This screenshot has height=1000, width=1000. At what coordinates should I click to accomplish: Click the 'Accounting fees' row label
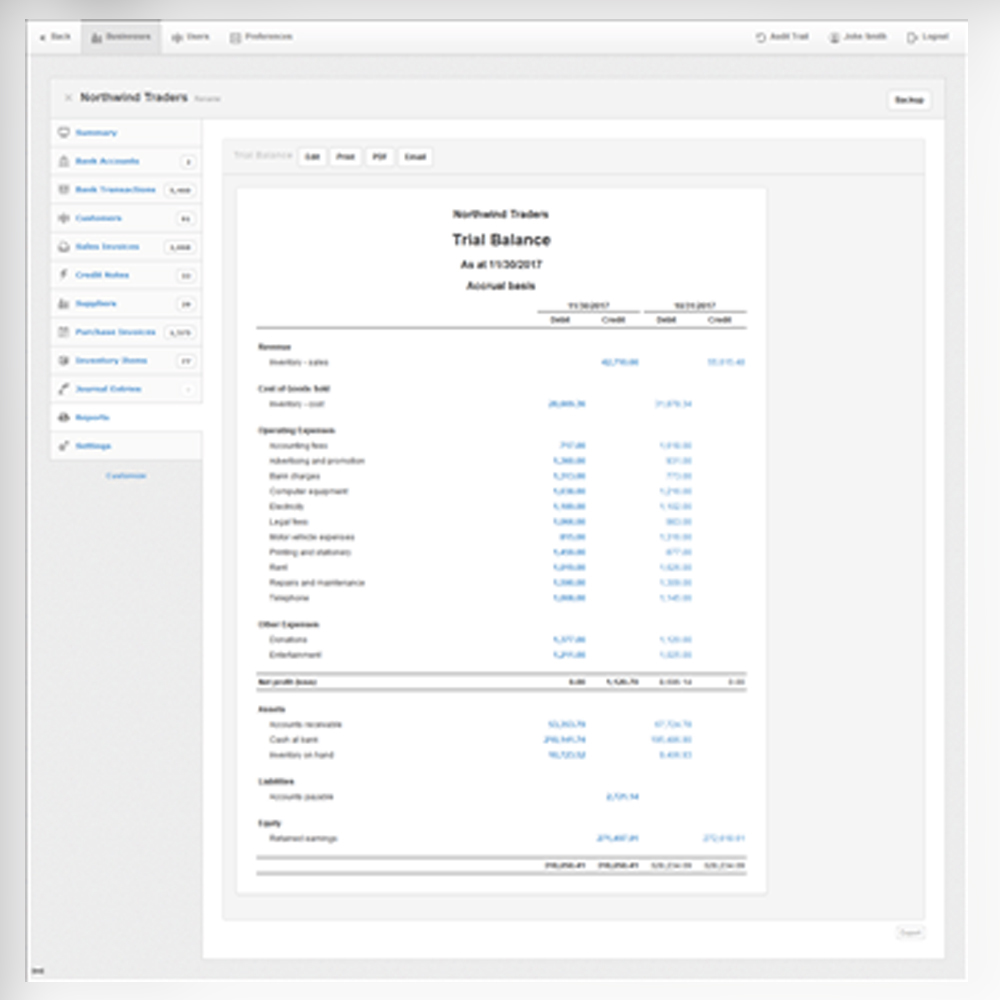pos(298,446)
